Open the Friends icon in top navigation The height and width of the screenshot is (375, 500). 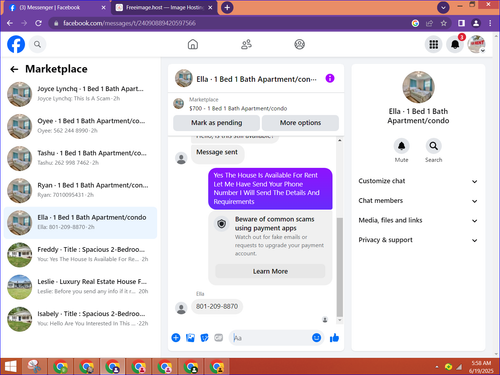pyautogui.click(x=246, y=44)
